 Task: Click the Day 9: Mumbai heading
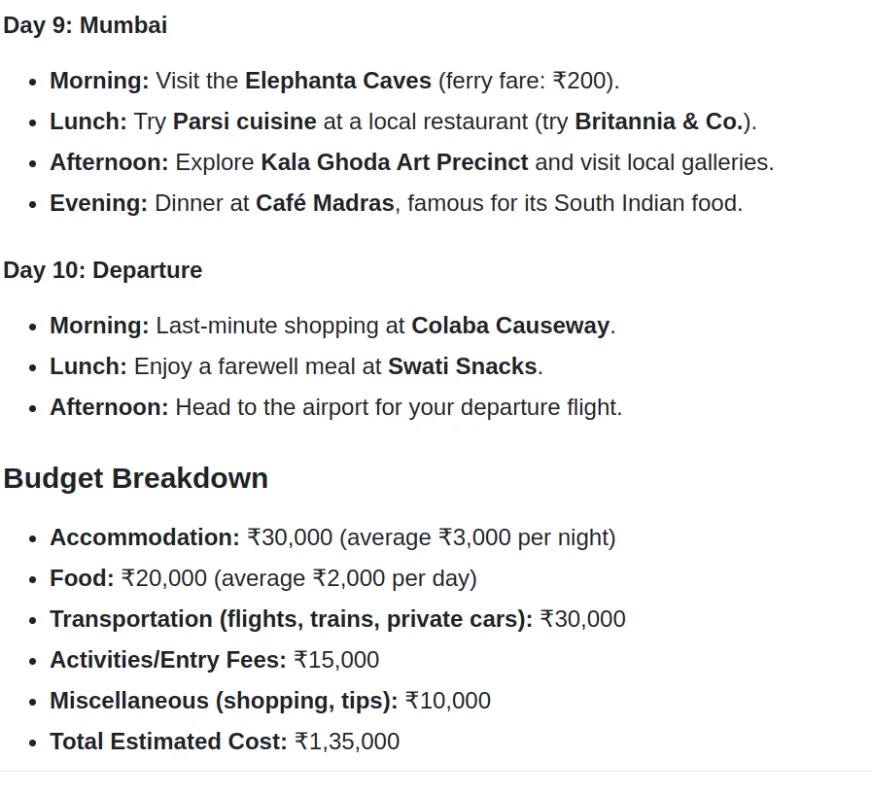coord(85,26)
